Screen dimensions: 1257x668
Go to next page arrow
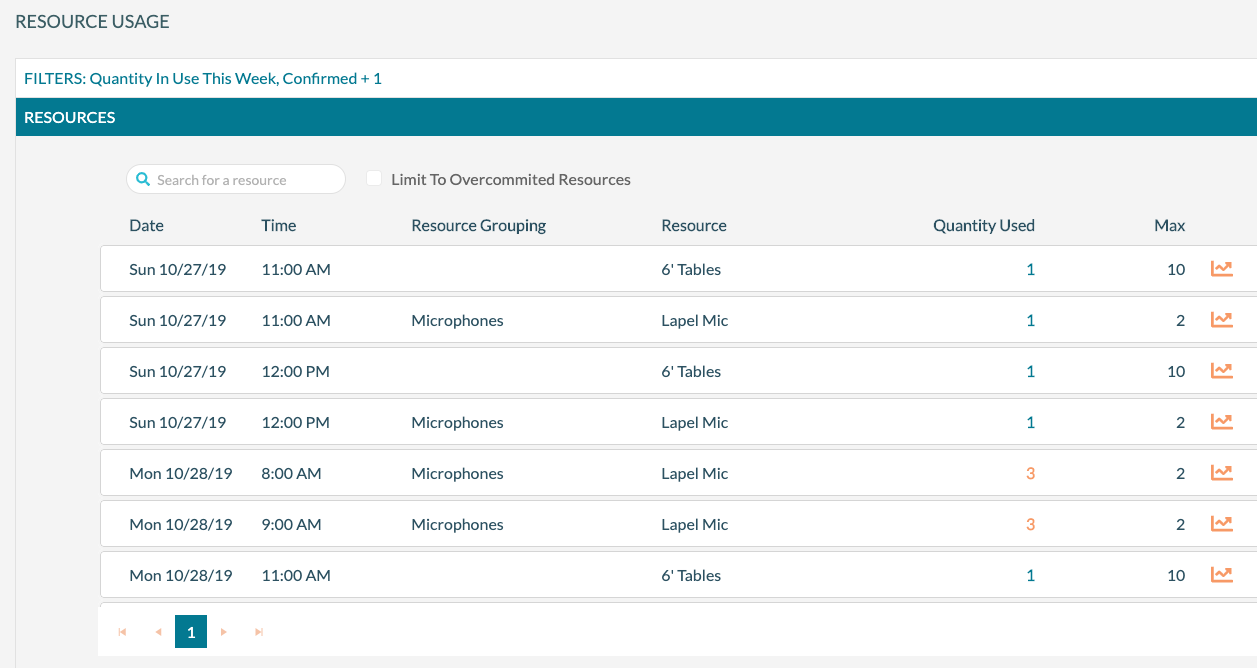224,632
